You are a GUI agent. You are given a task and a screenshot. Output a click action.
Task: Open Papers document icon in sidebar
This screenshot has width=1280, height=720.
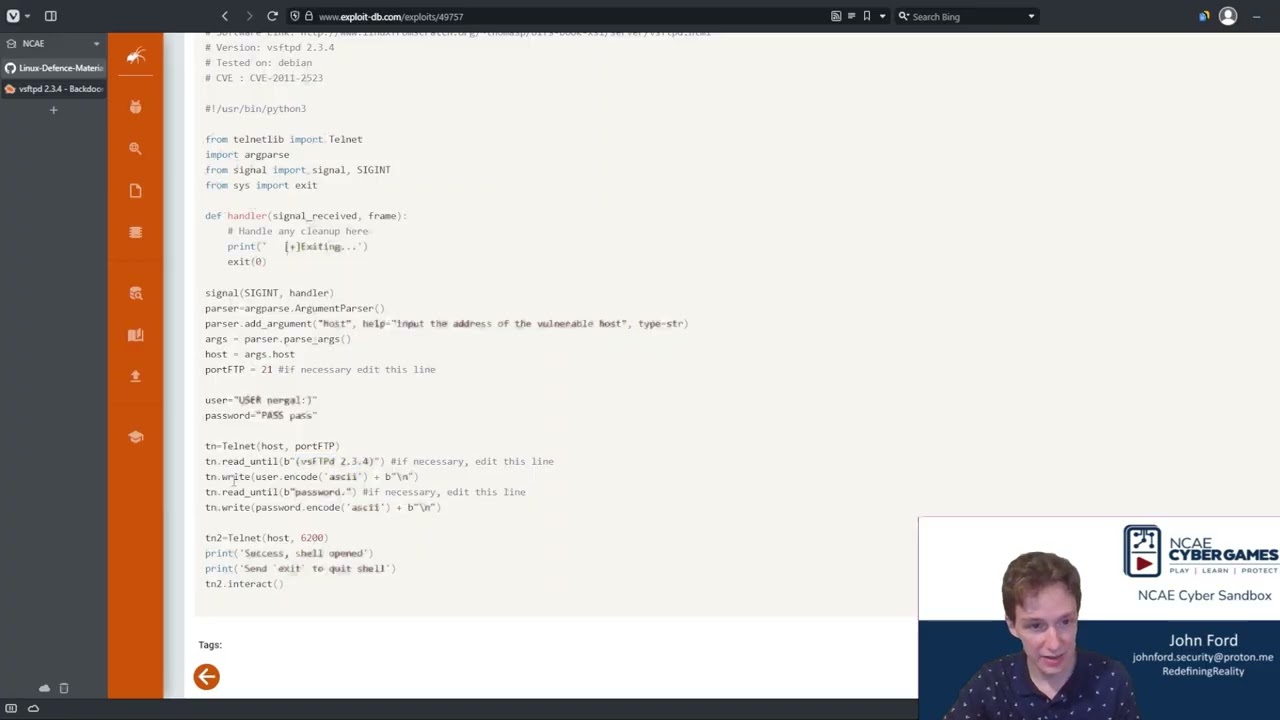click(135, 190)
